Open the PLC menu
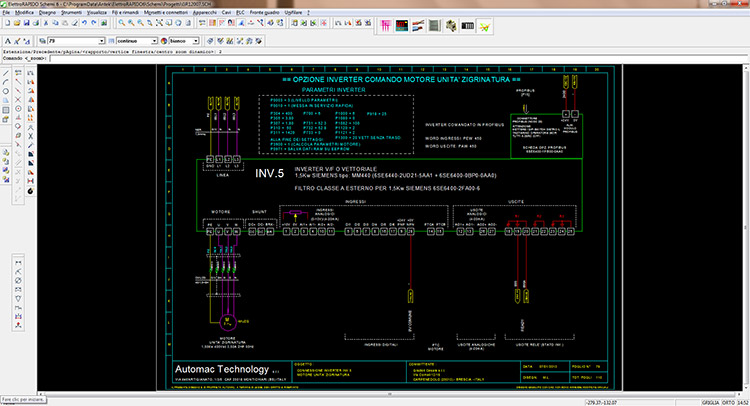Viewport: 750px width, 406px height. (x=240, y=12)
